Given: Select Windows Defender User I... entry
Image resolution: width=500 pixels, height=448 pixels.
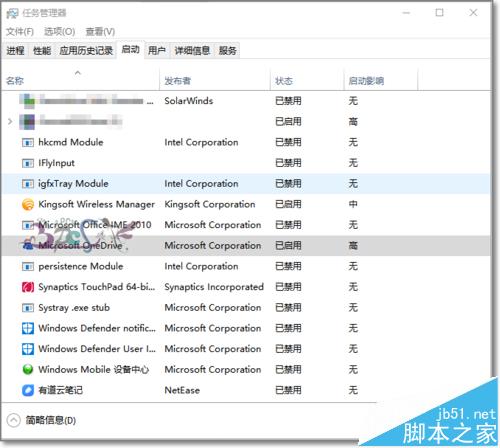Looking at the screenshot, I should pyautogui.click(x=97, y=349).
